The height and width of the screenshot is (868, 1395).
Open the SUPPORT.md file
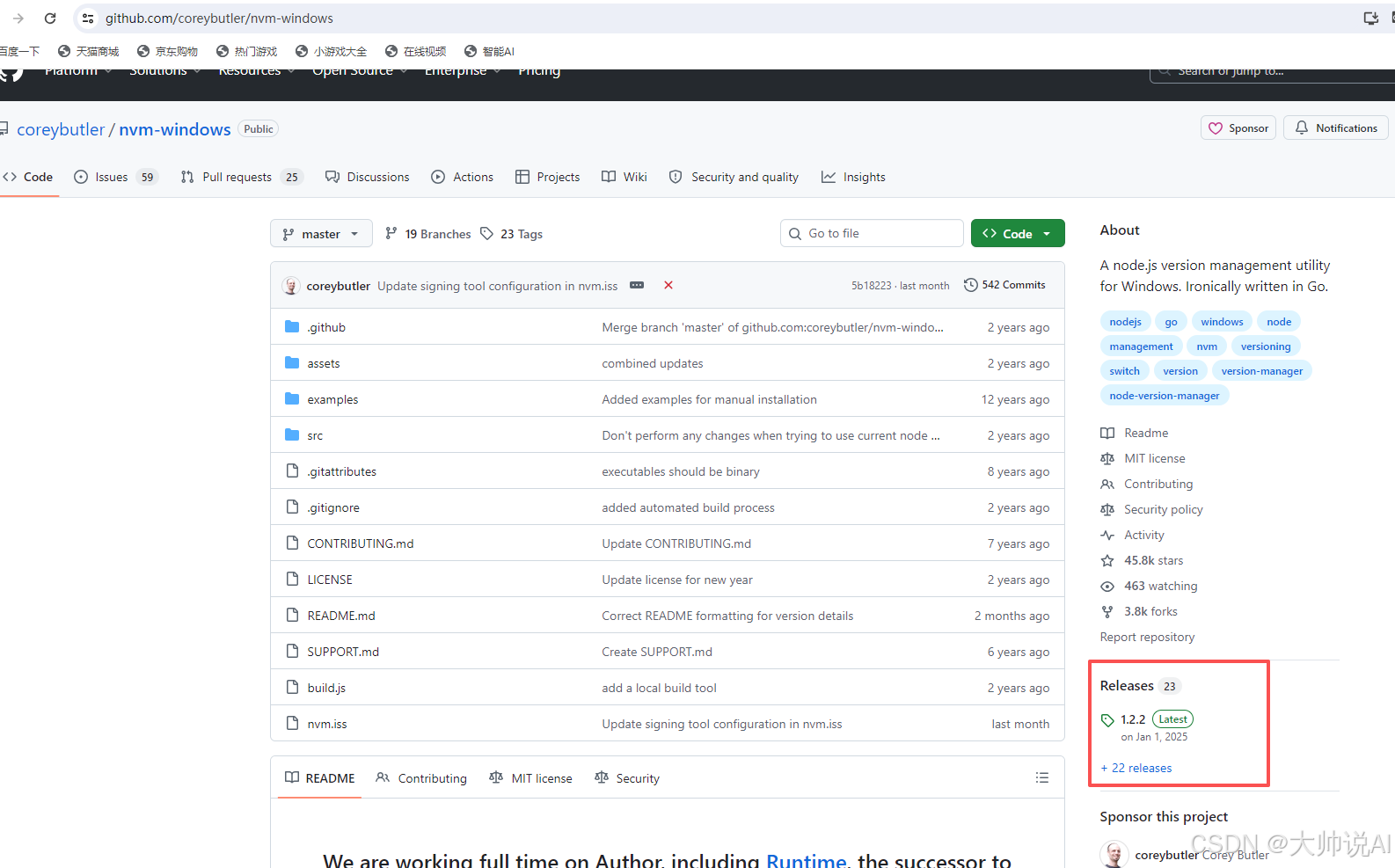[343, 652]
